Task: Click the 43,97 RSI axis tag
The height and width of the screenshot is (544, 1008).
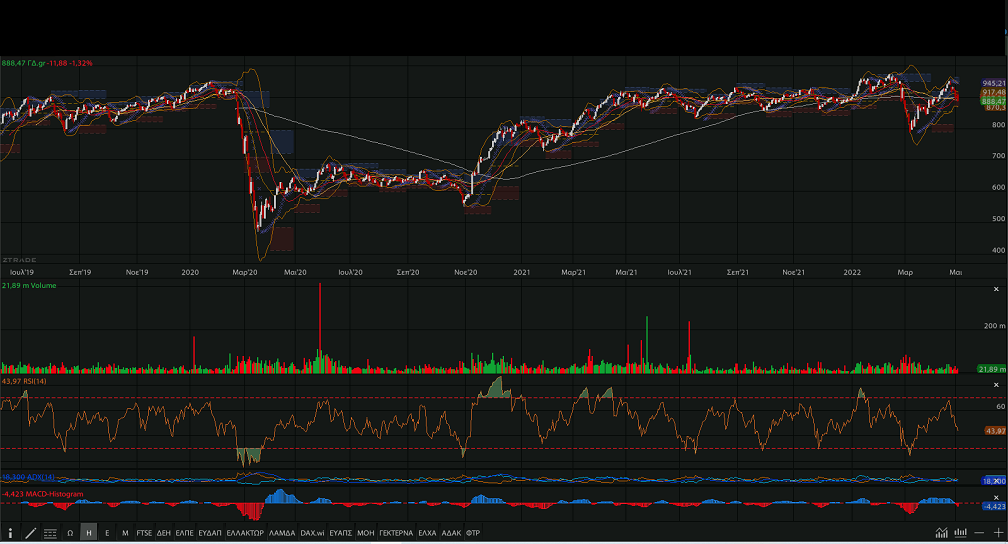Action: pos(995,431)
